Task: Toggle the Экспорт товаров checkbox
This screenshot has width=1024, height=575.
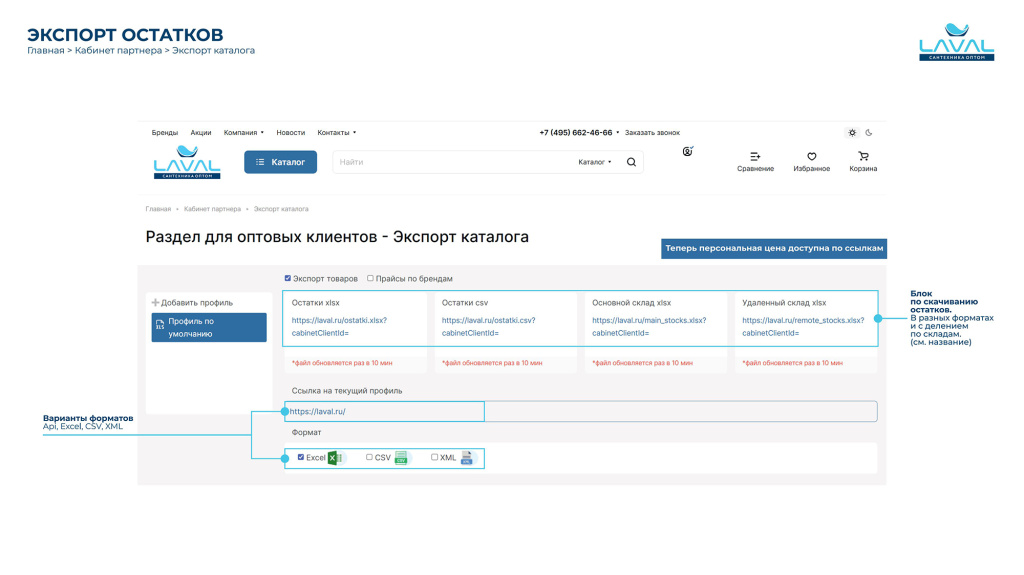Action: click(288, 279)
